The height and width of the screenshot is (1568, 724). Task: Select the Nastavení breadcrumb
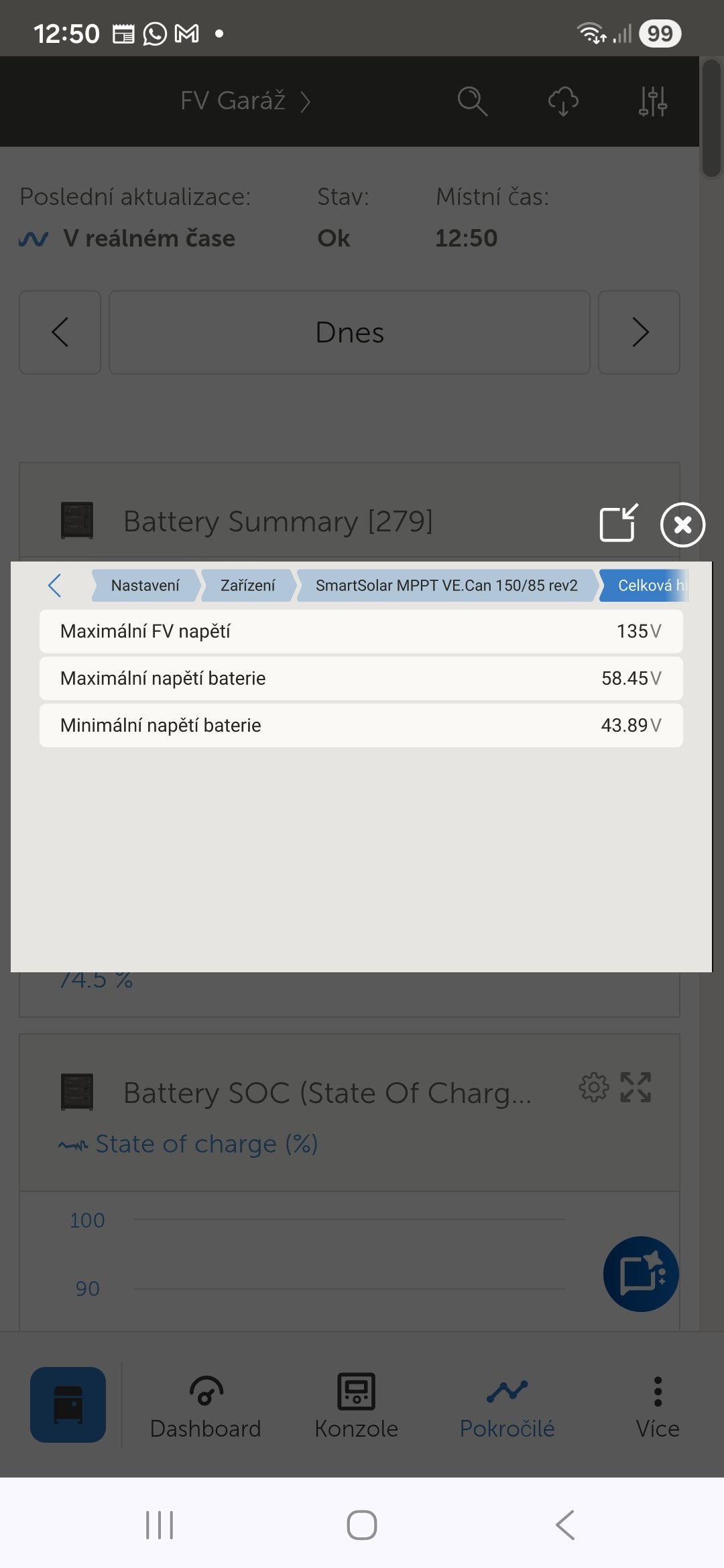click(145, 586)
